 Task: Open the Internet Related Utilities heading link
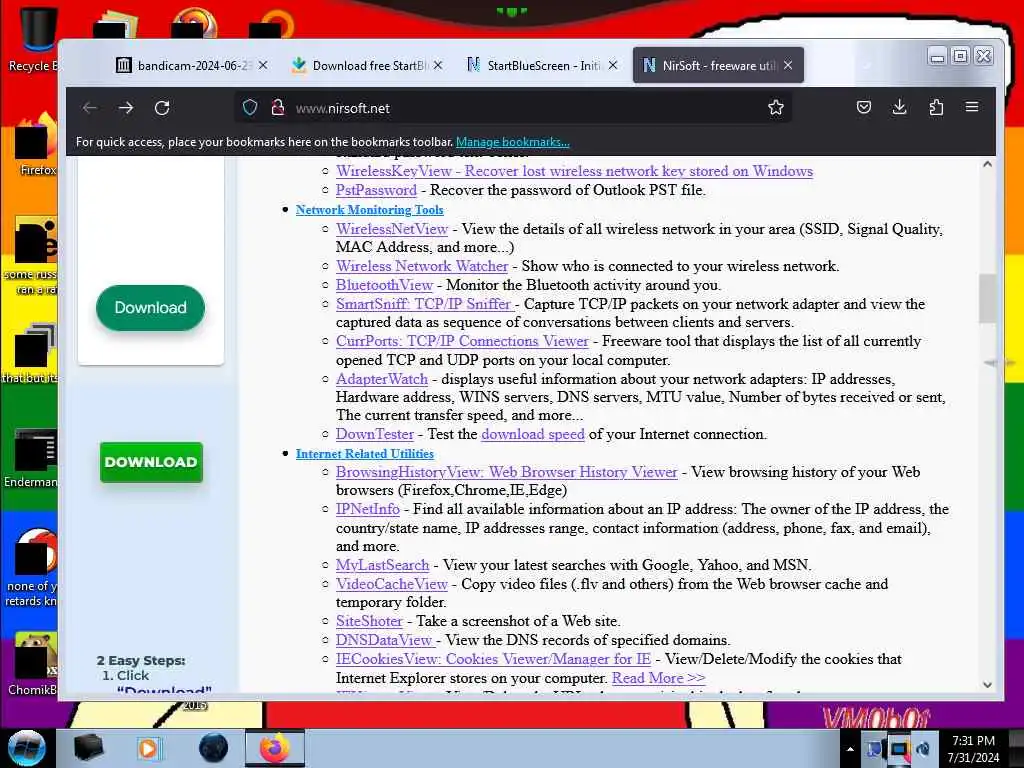coord(364,454)
